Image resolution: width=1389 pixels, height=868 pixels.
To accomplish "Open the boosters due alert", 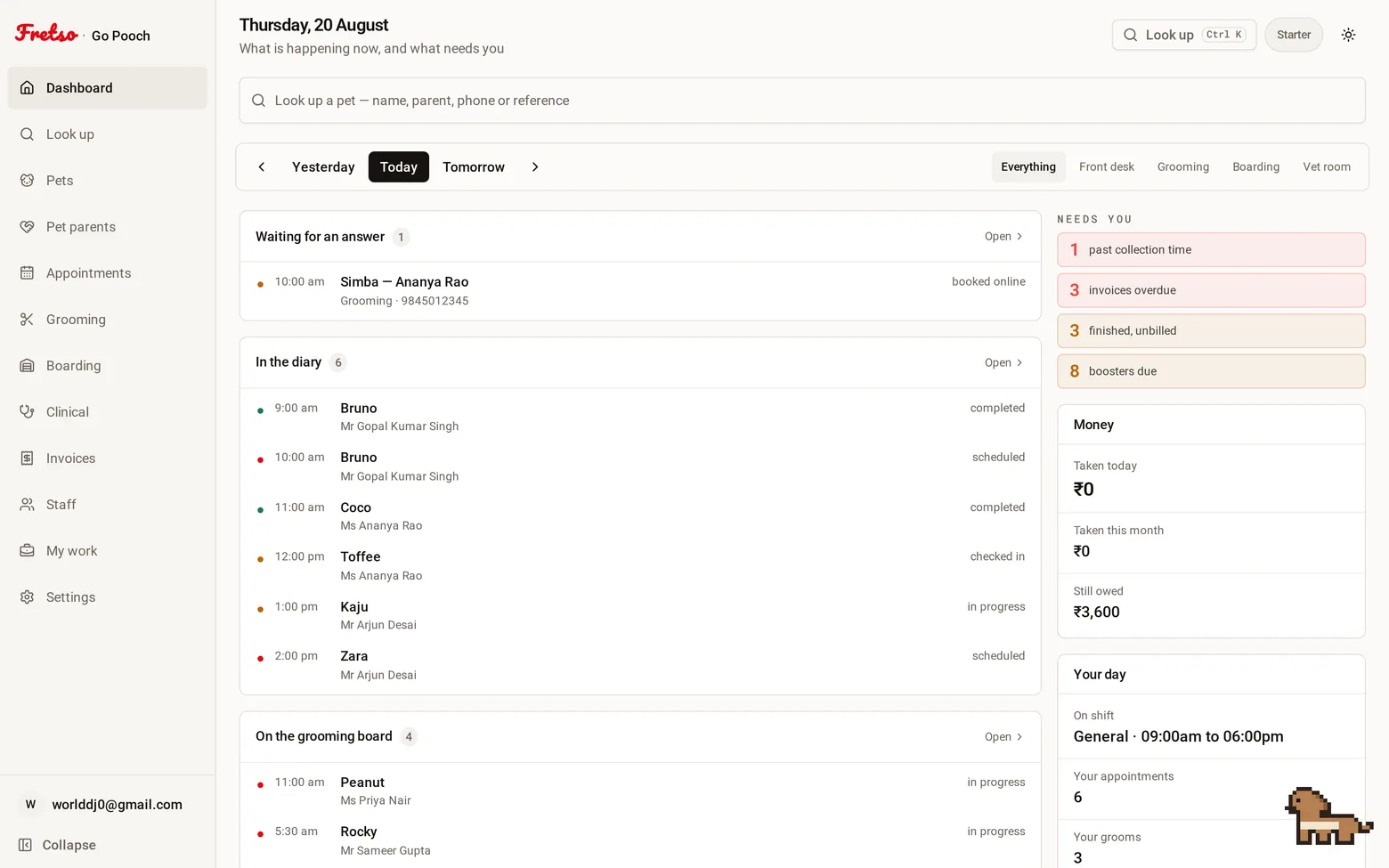I will pos(1211,371).
